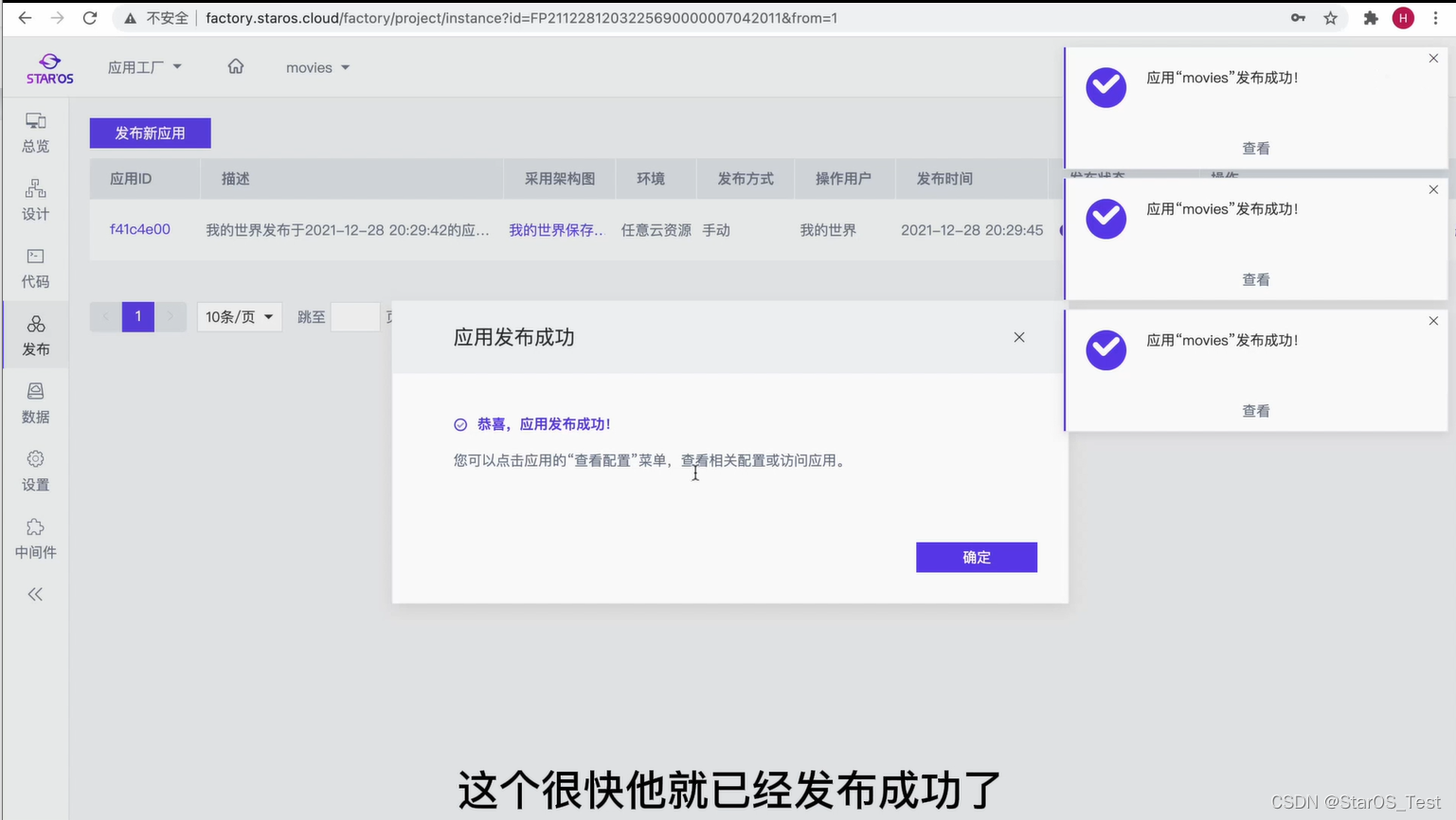Dismiss the third movies success notification
1456x820 pixels.
coord(1433,322)
